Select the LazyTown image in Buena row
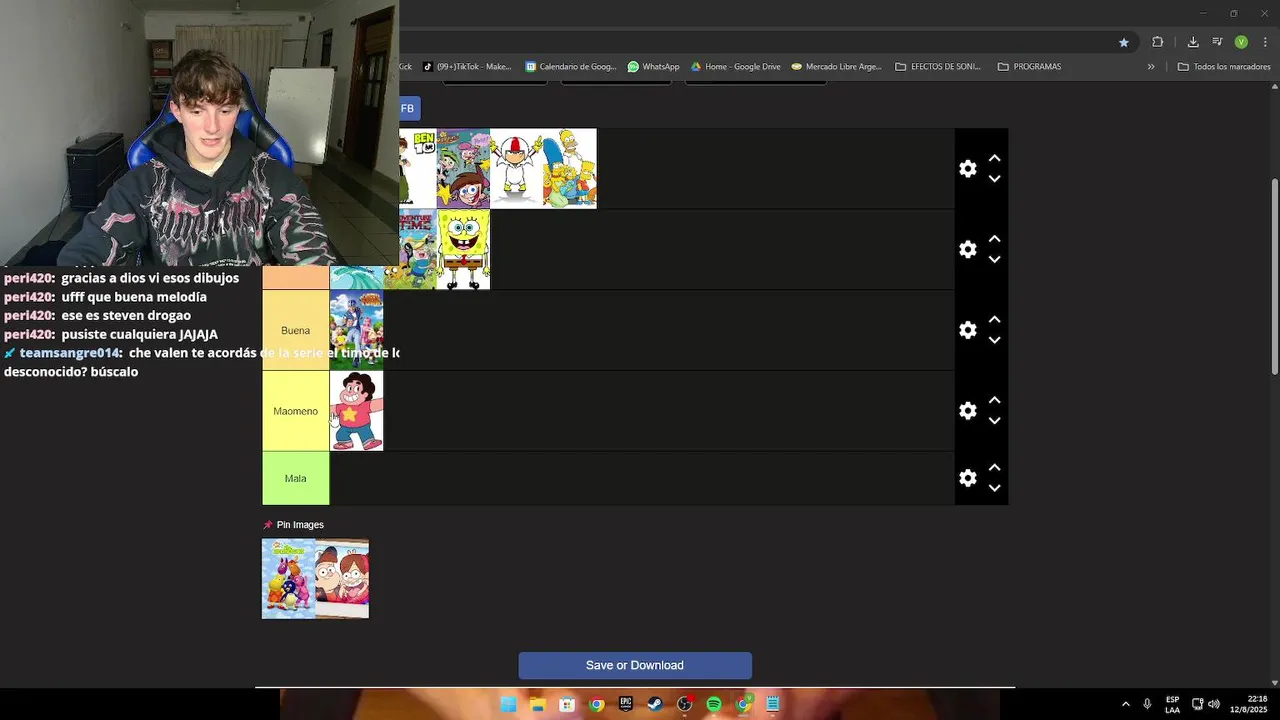The image size is (1280, 720). (357, 330)
